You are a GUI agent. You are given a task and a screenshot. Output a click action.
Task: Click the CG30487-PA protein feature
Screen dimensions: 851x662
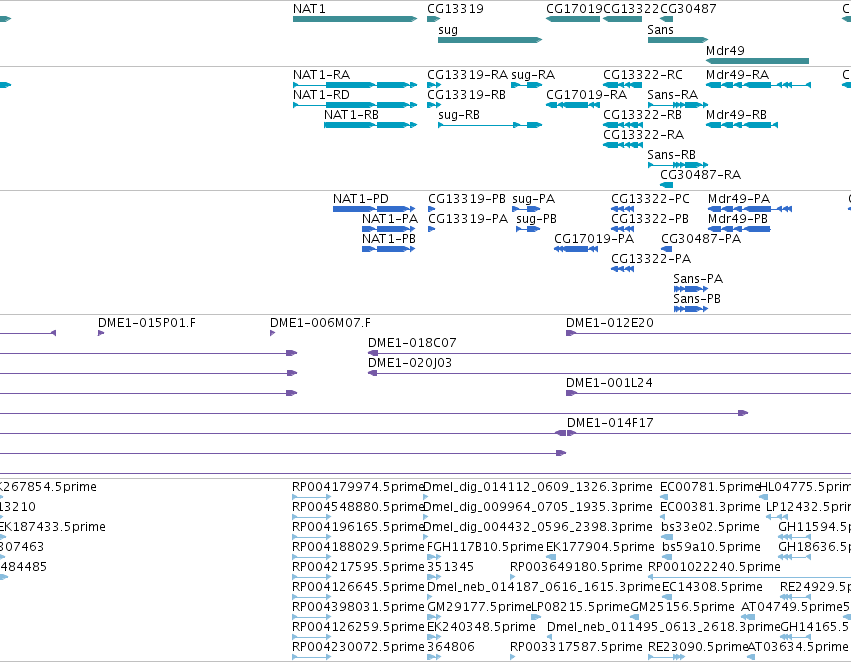(x=666, y=249)
